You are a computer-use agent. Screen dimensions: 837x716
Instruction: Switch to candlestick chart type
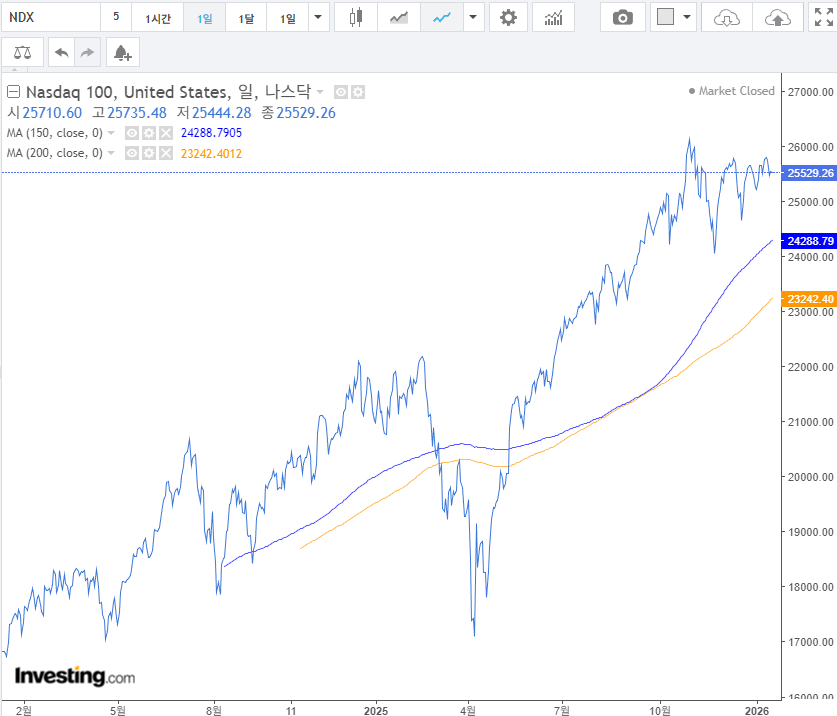356,18
